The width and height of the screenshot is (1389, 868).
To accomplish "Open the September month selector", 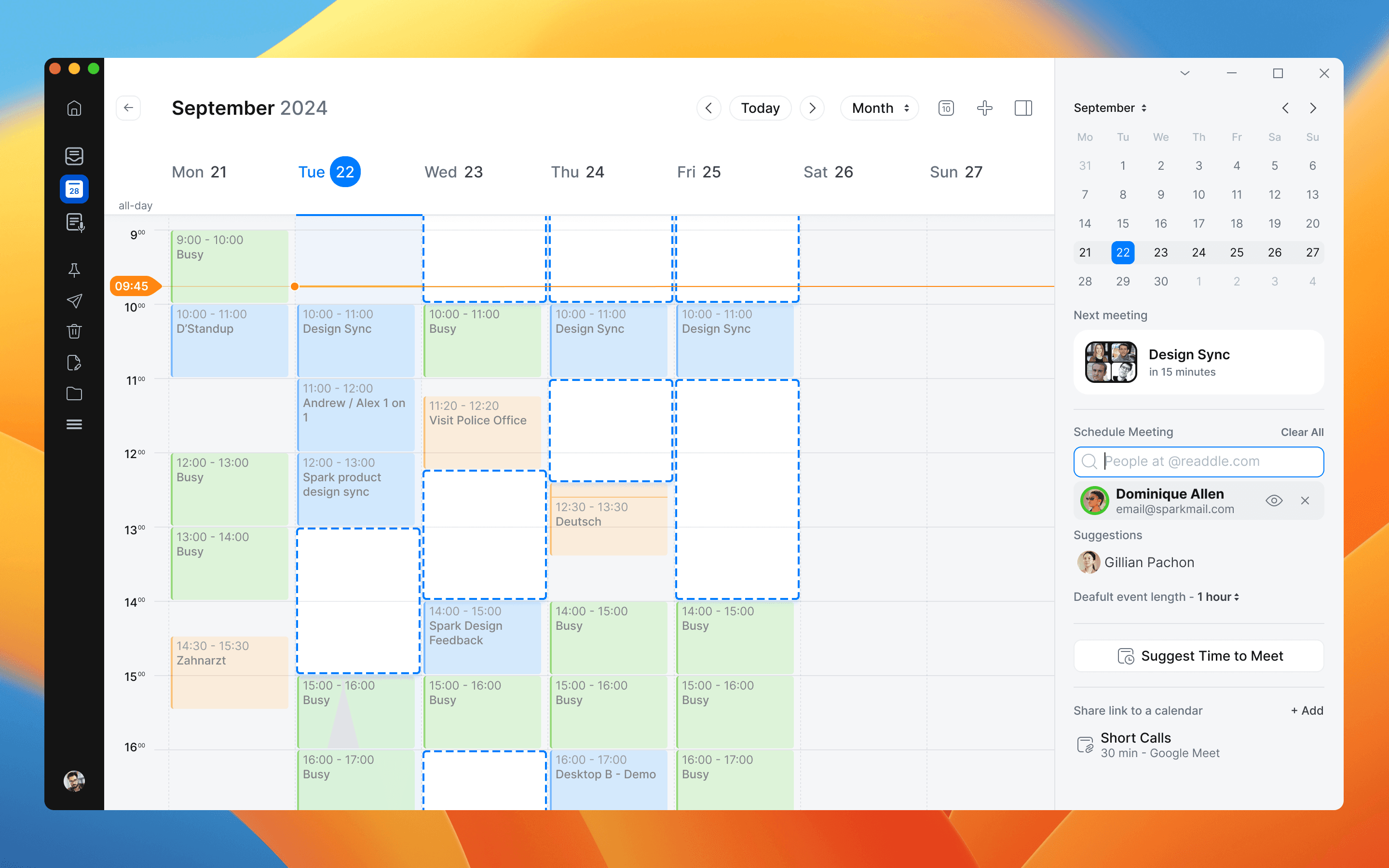I will [x=1110, y=108].
